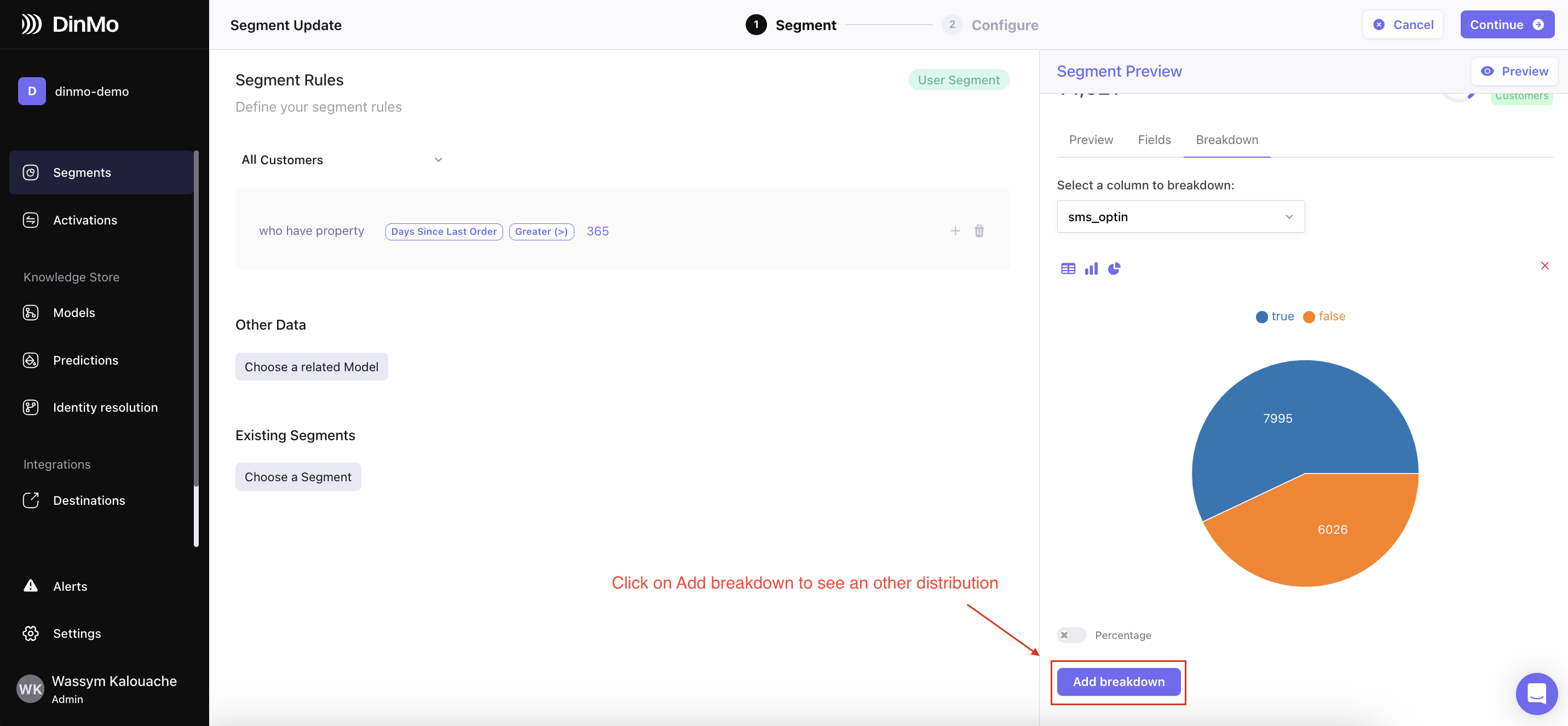Open Settings in the sidebar
The height and width of the screenshot is (726, 1568).
pyautogui.click(x=77, y=633)
